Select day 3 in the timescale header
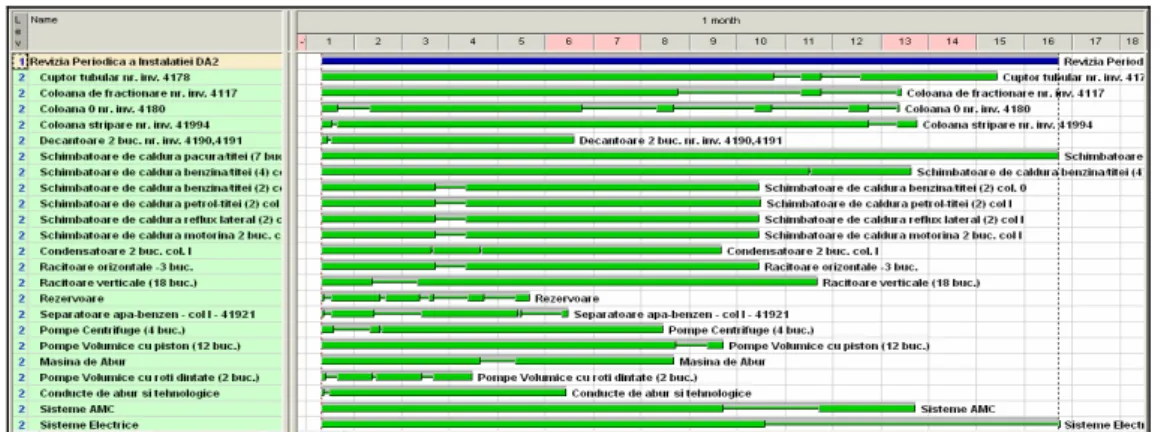Screen dimensions: 1161x432 (425, 43)
